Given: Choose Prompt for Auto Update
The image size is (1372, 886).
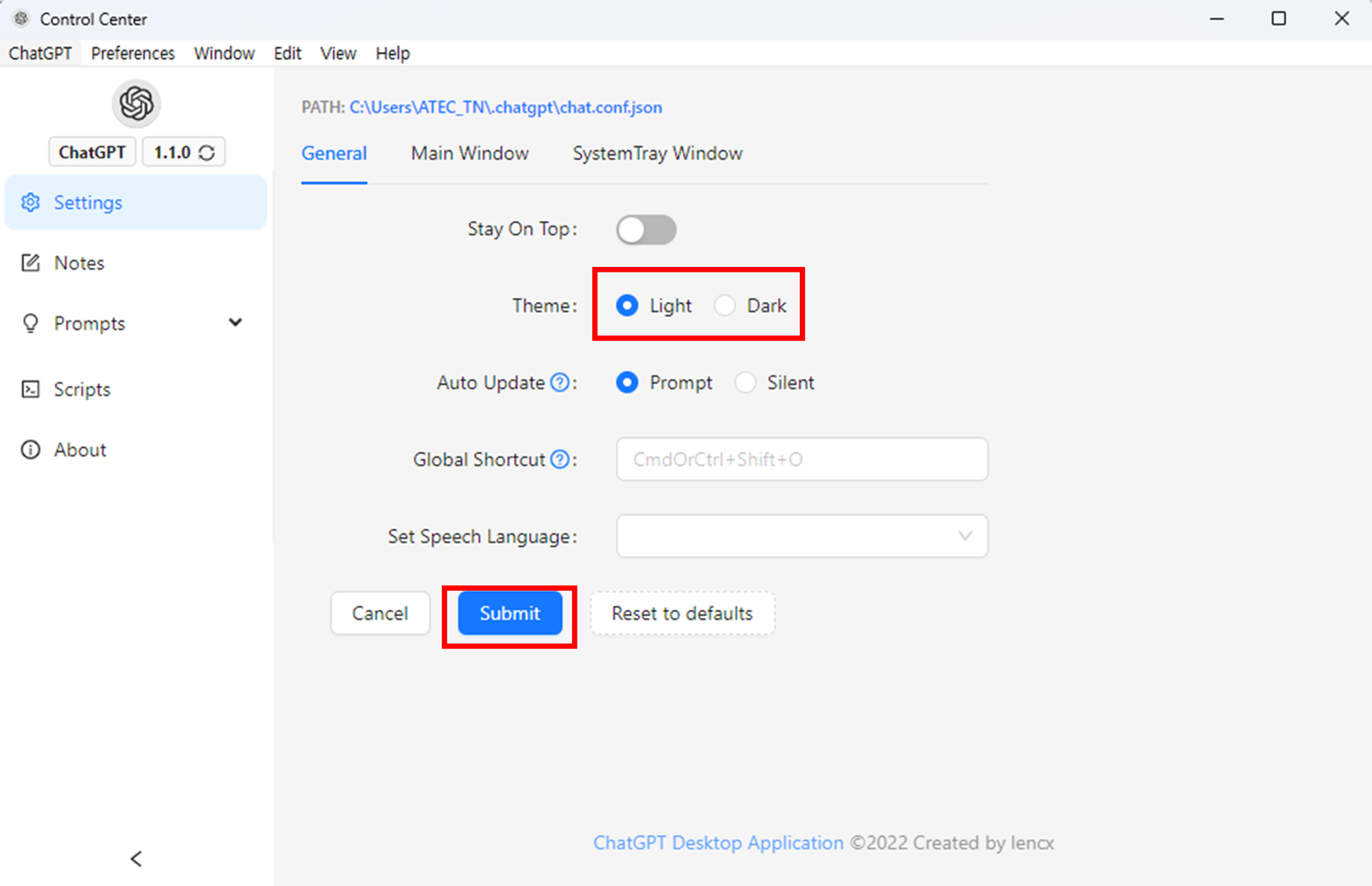Looking at the screenshot, I should (x=627, y=382).
